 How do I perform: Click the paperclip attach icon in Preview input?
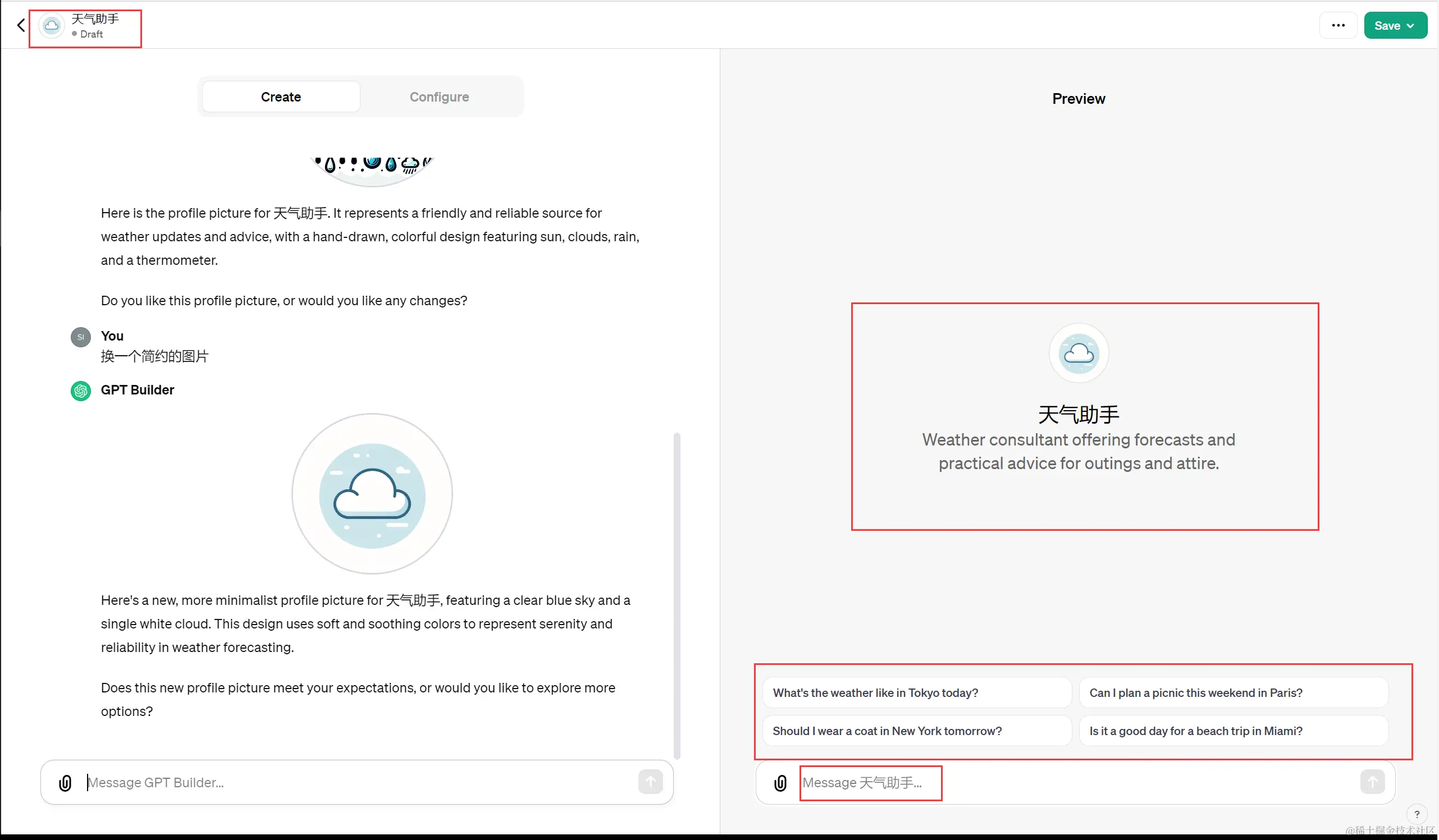(x=780, y=782)
